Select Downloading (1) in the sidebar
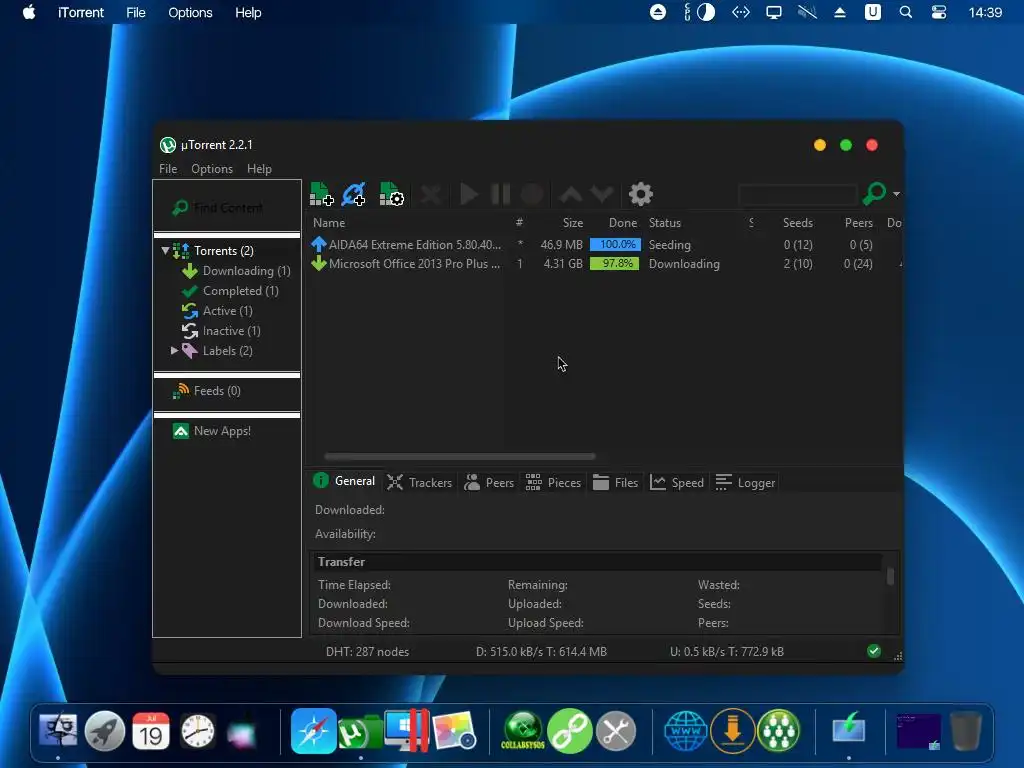1024x768 pixels. coord(246,270)
